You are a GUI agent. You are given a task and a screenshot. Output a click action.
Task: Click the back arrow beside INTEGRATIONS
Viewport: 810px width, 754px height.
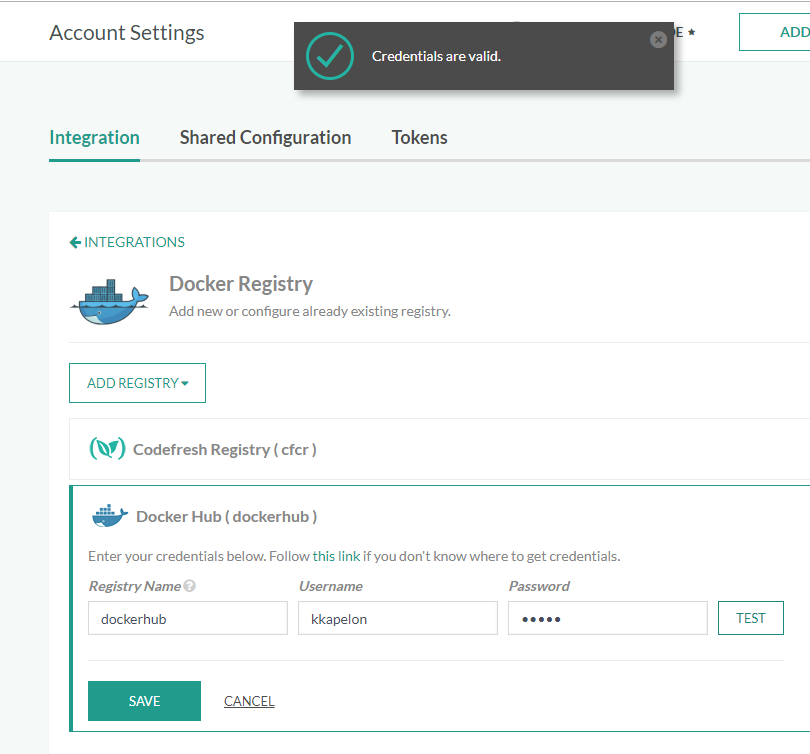coord(75,242)
